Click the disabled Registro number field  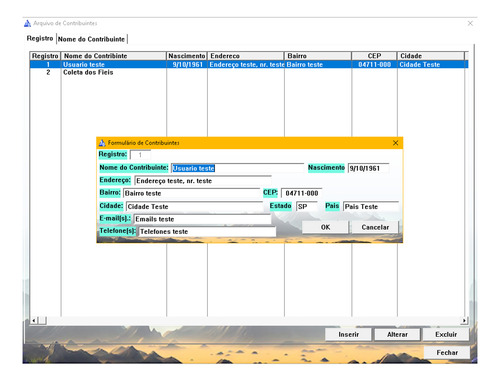[140, 155]
